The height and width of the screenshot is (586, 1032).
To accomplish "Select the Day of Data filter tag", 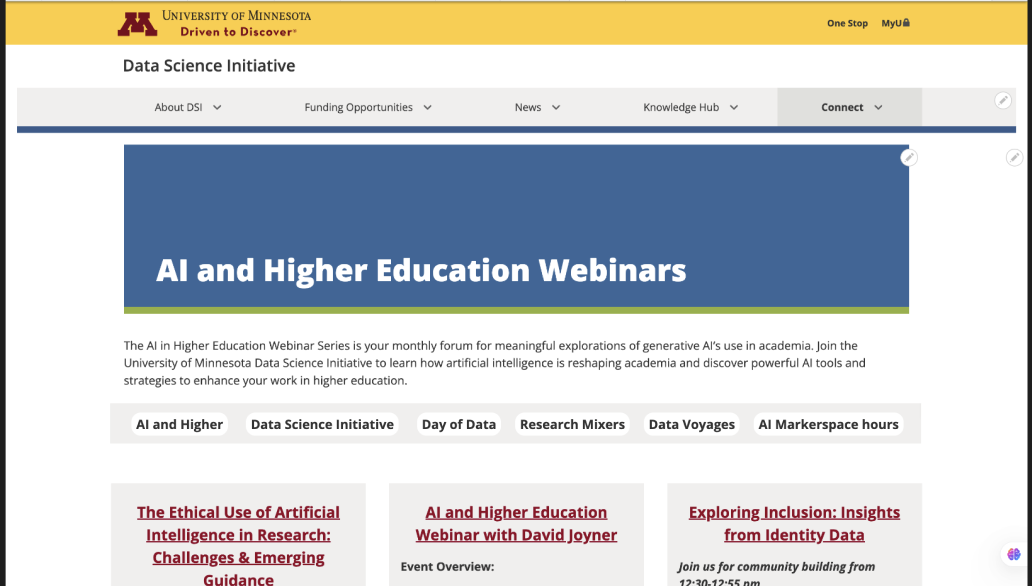I will pos(459,424).
